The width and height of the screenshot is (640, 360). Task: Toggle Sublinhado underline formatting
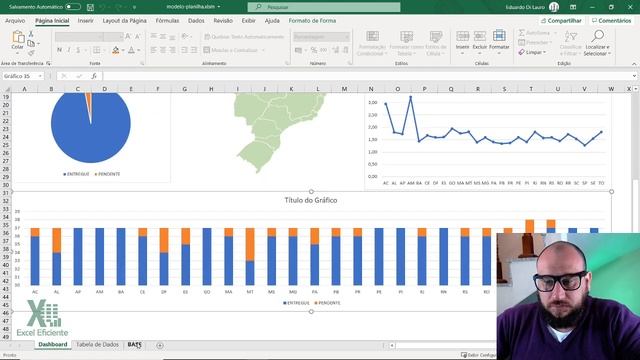(78, 50)
